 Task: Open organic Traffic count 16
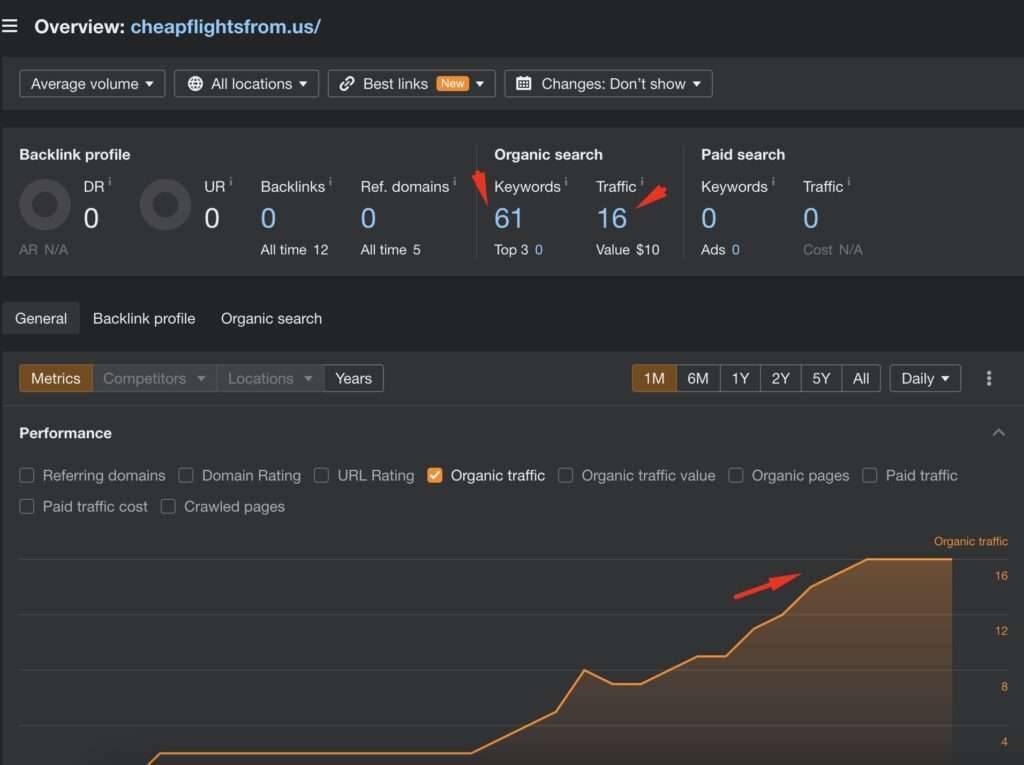611,218
